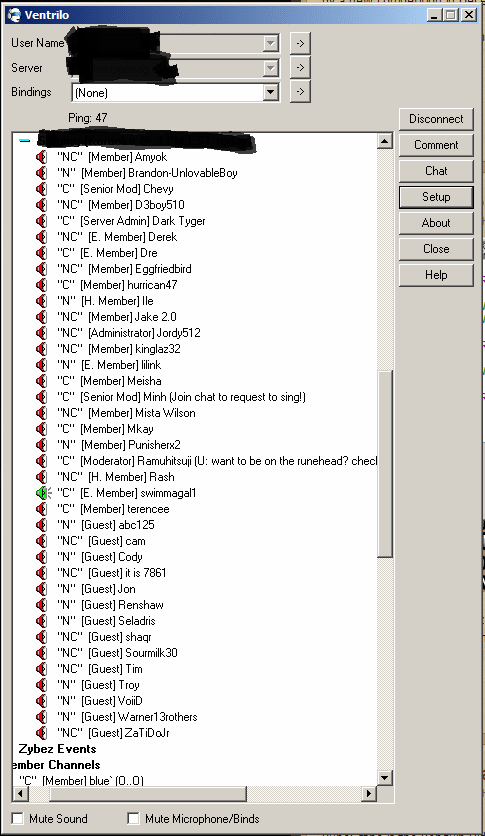Enable the Mute Sound checkbox
This screenshot has width=485, height=836.
[x=18, y=818]
